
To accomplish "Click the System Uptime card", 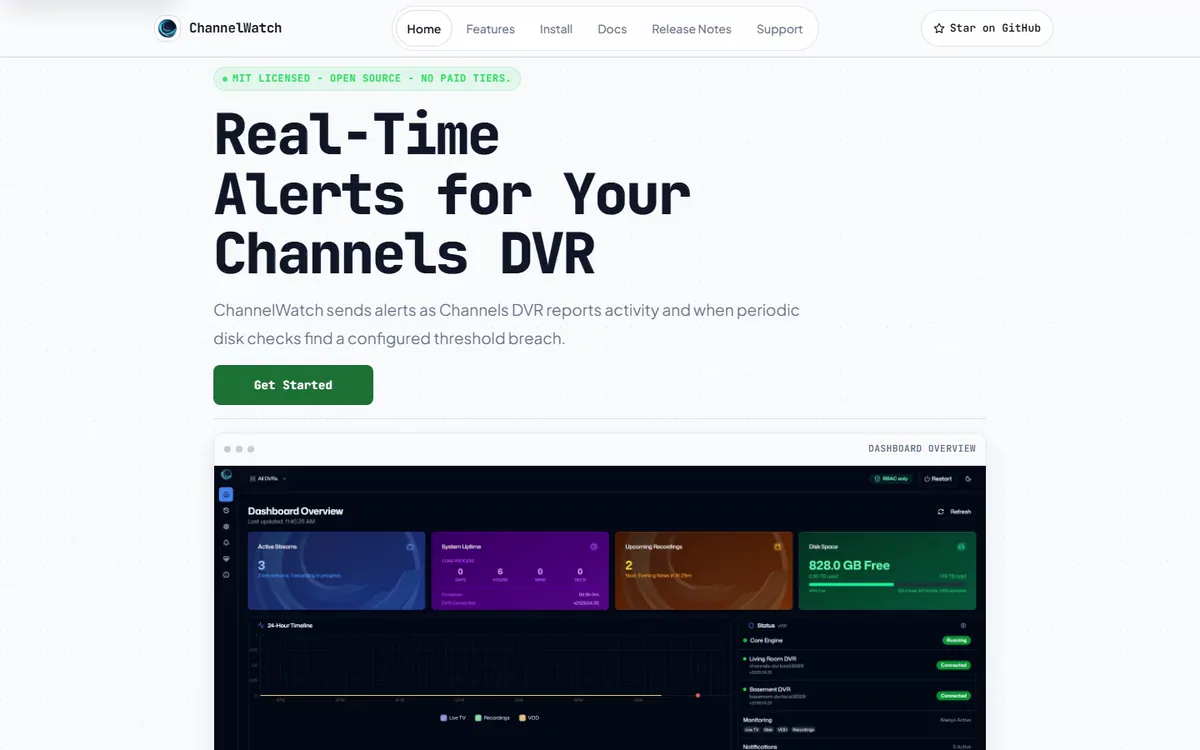I will click(520, 571).
